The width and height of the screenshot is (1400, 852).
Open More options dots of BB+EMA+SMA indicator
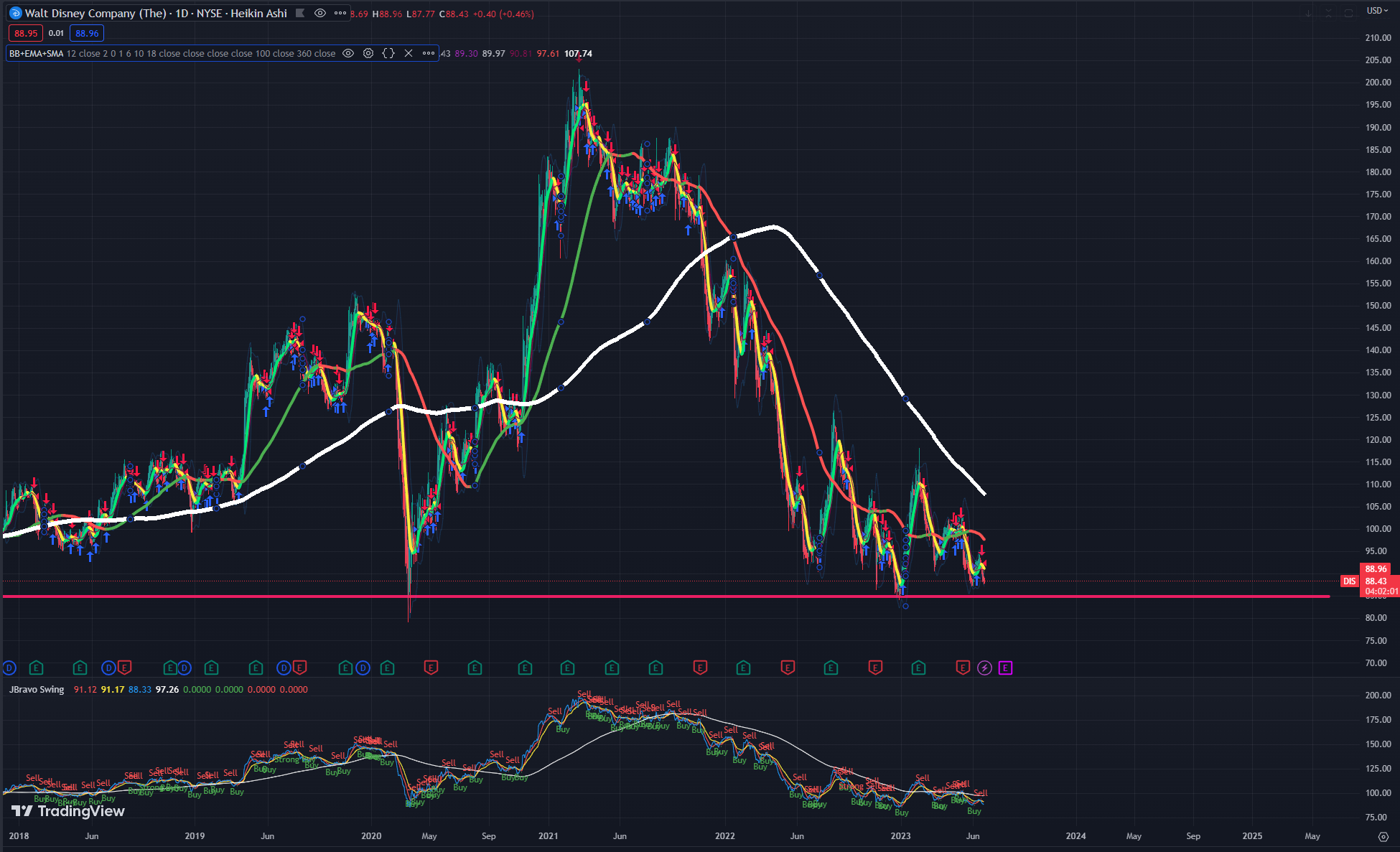429,53
